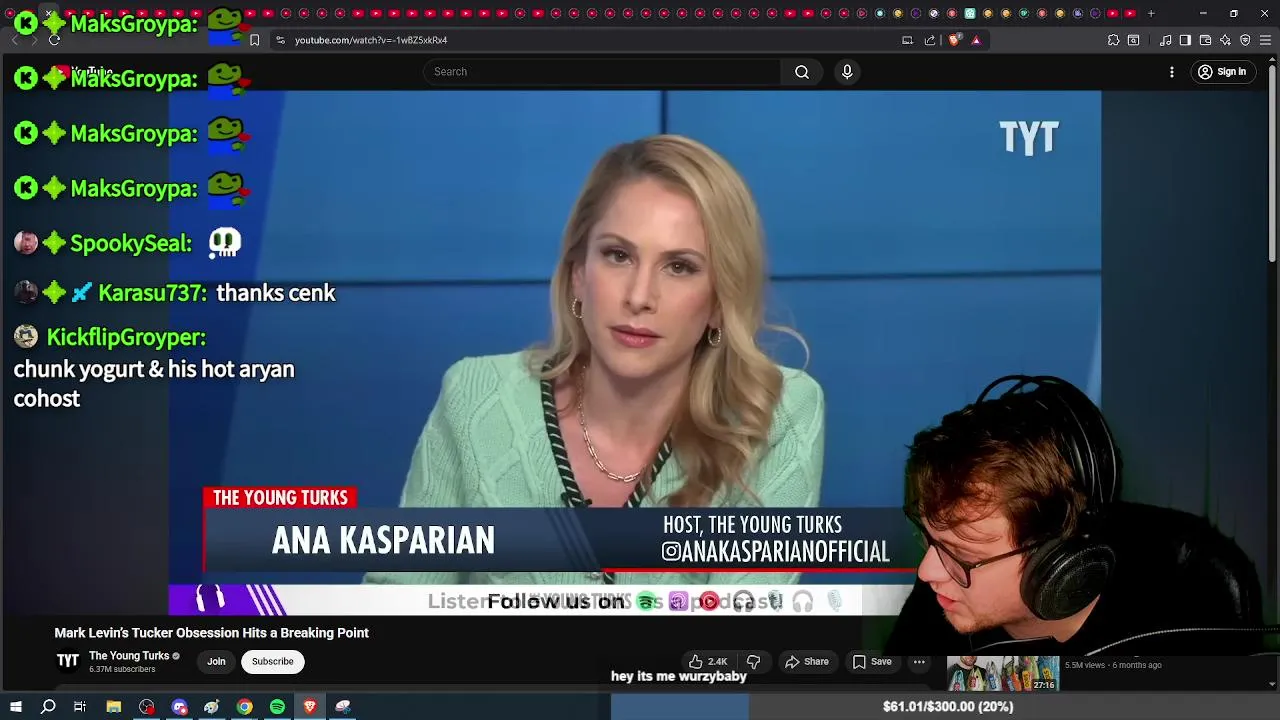The image size is (1280, 720).
Task: Click the scrollbar down arrow
Action: [1272, 685]
